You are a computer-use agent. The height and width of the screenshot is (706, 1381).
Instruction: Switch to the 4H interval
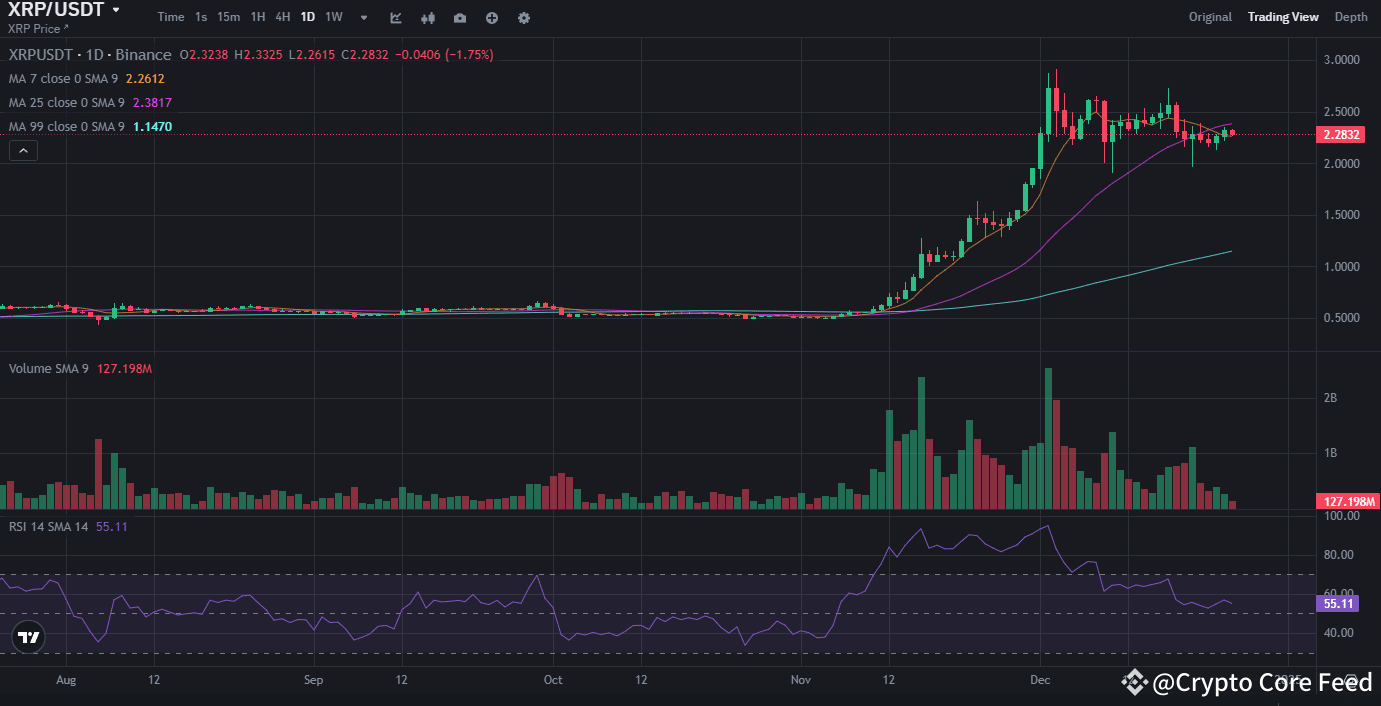283,17
